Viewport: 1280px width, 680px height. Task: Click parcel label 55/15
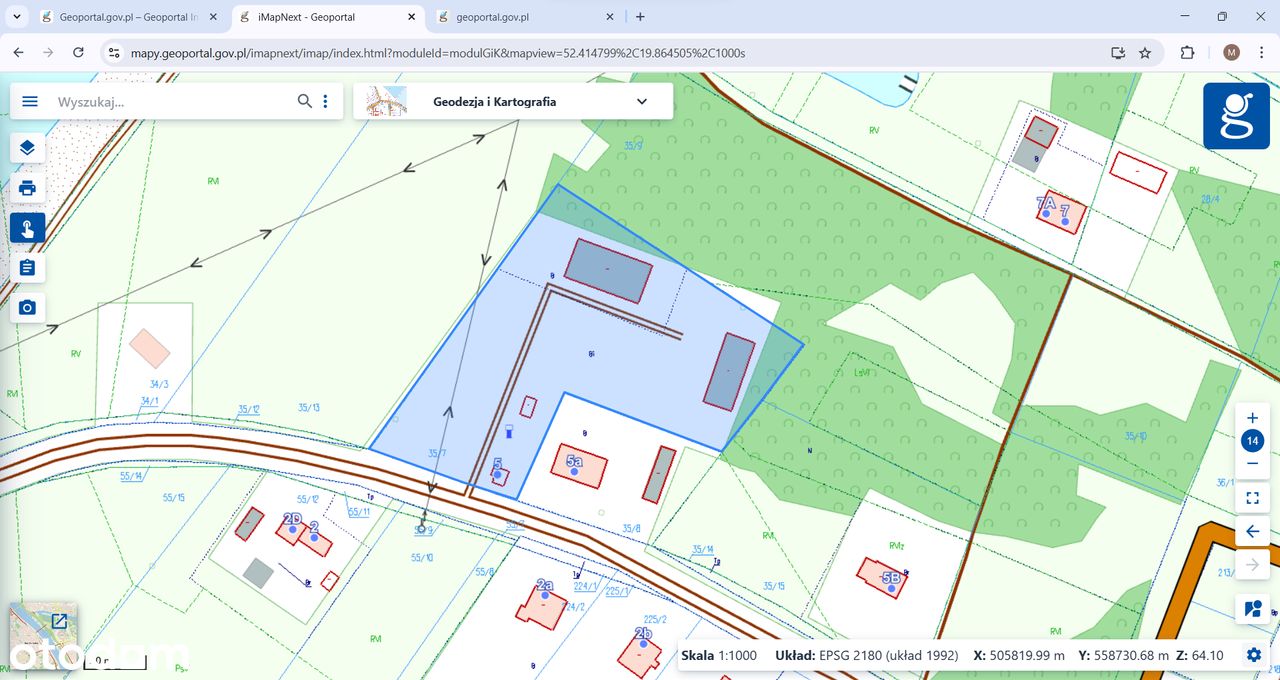pyautogui.click(x=174, y=496)
